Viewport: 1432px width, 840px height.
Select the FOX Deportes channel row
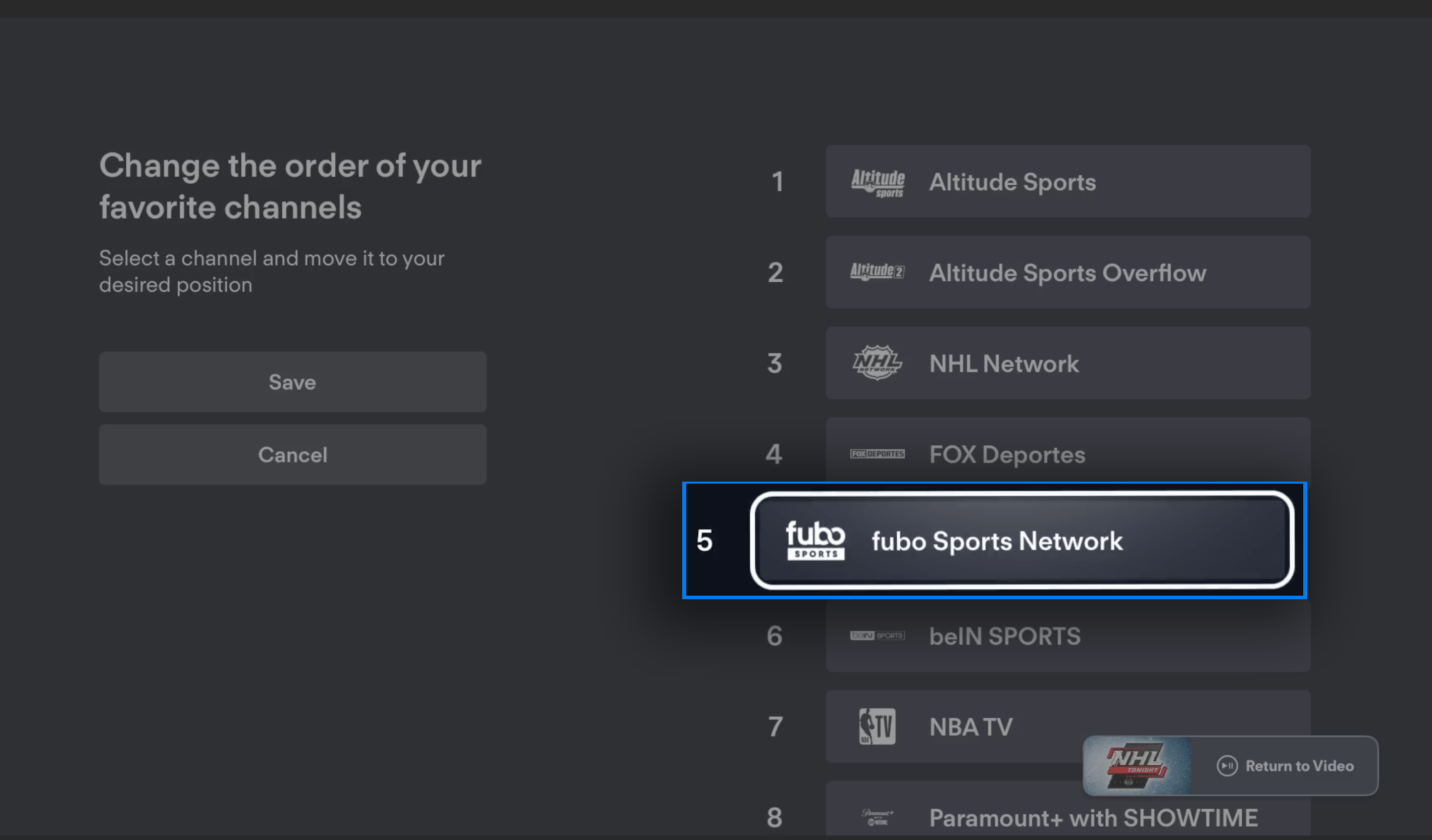pos(1068,450)
